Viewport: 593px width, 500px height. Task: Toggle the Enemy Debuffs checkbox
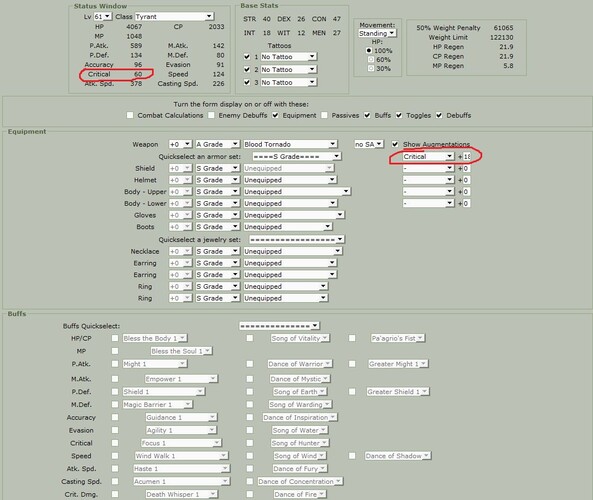coord(211,115)
